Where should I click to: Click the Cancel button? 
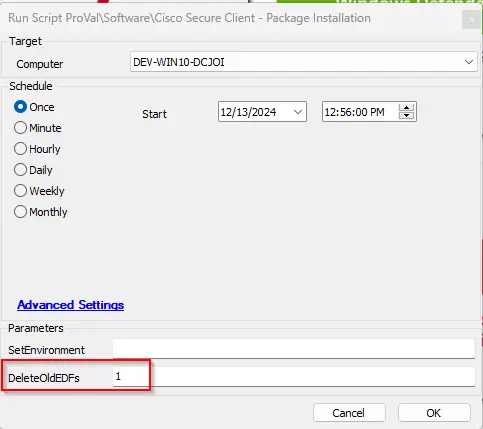349,413
